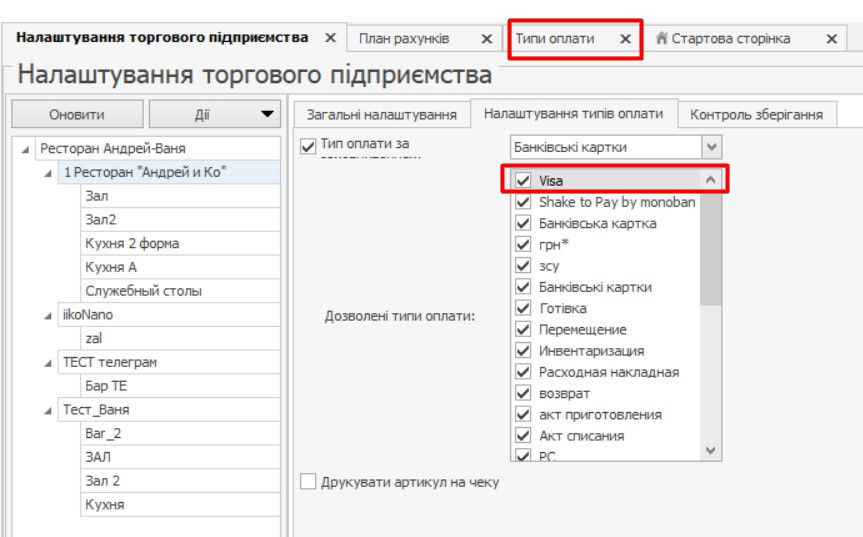This screenshot has height=537, width=863.
Task: Collapse the Ресторан Андрей-Ваня tree node
Action: pyautogui.click(x=25, y=149)
